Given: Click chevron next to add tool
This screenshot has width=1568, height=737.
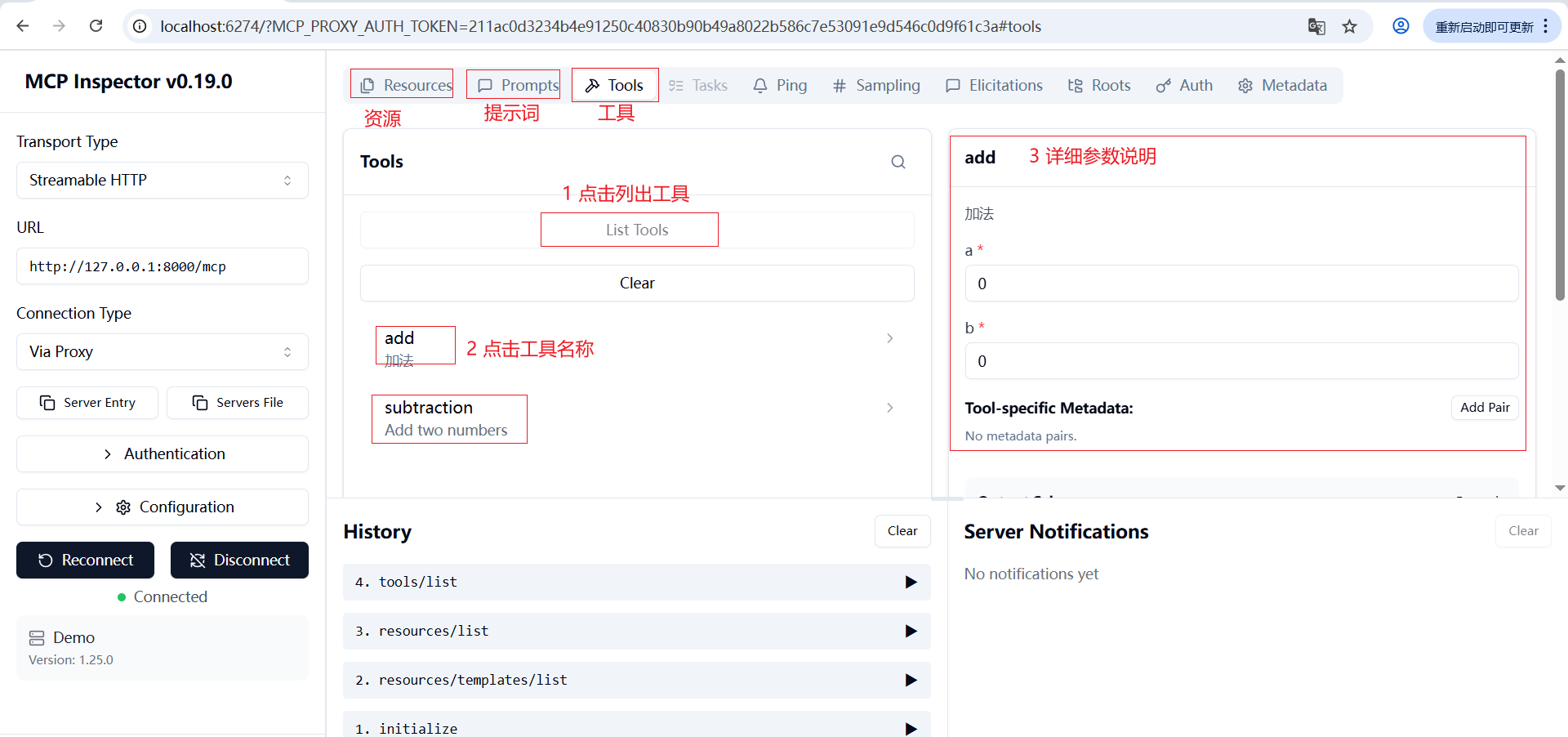Looking at the screenshot, I should (x=890, y=338).
